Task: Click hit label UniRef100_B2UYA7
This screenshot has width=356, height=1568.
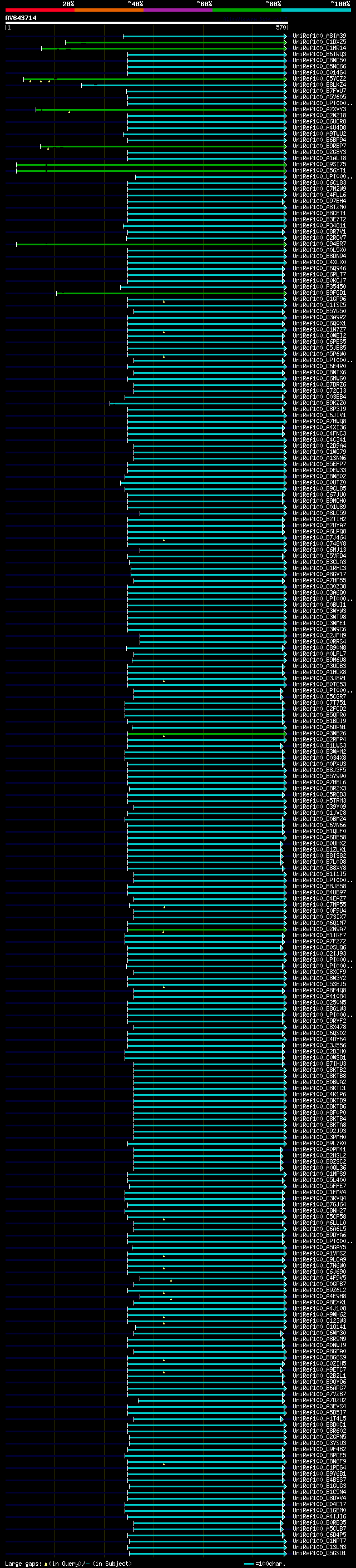Action: pyautogui.click(x=319, y=525)
